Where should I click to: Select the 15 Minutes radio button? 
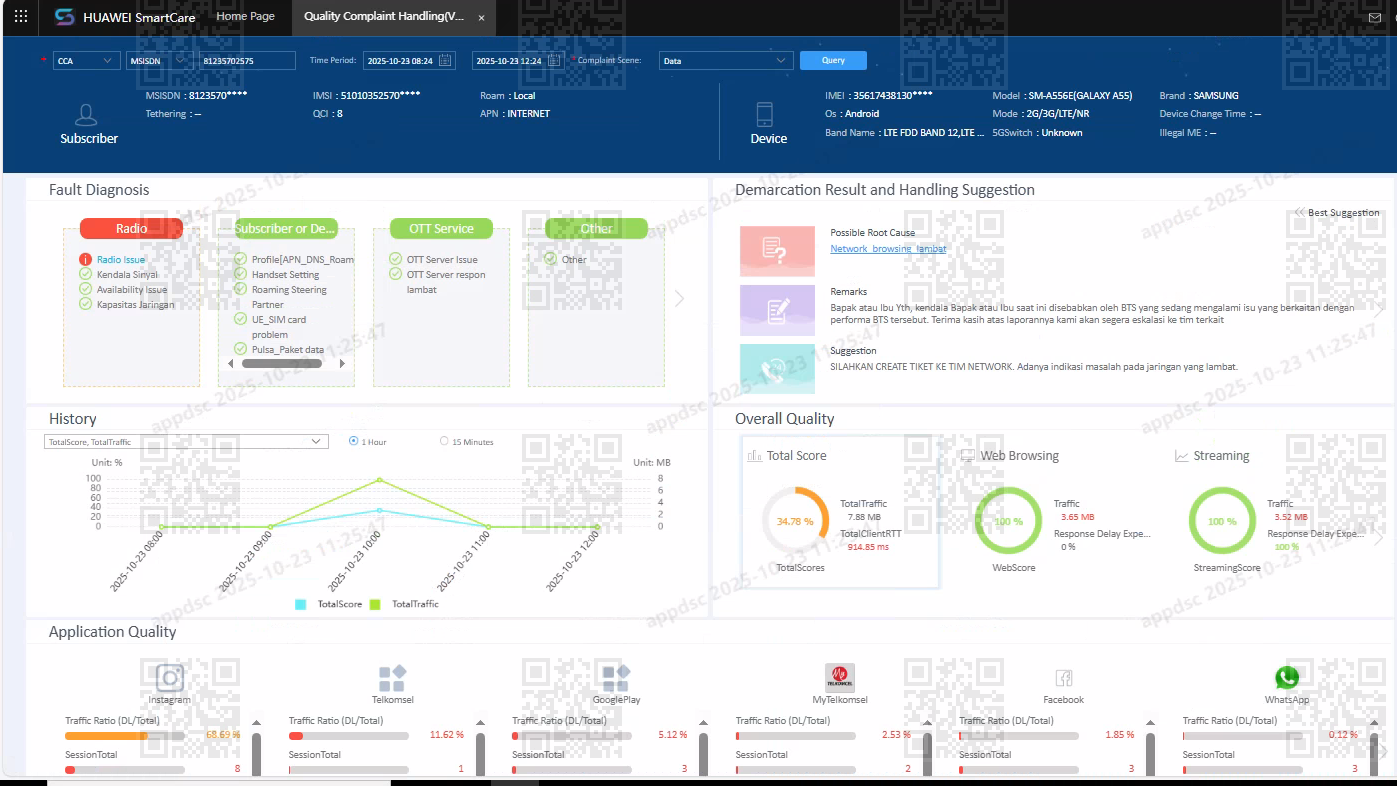coord(444,441)
